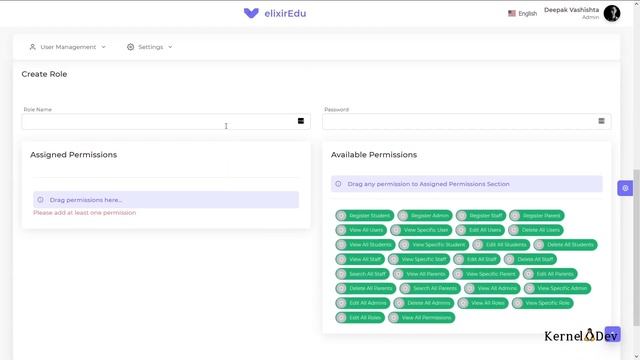Click the circular icon on the Edit All Students chip
The image size is (640, 360).
pyautogui.click(x=478, y=244)
